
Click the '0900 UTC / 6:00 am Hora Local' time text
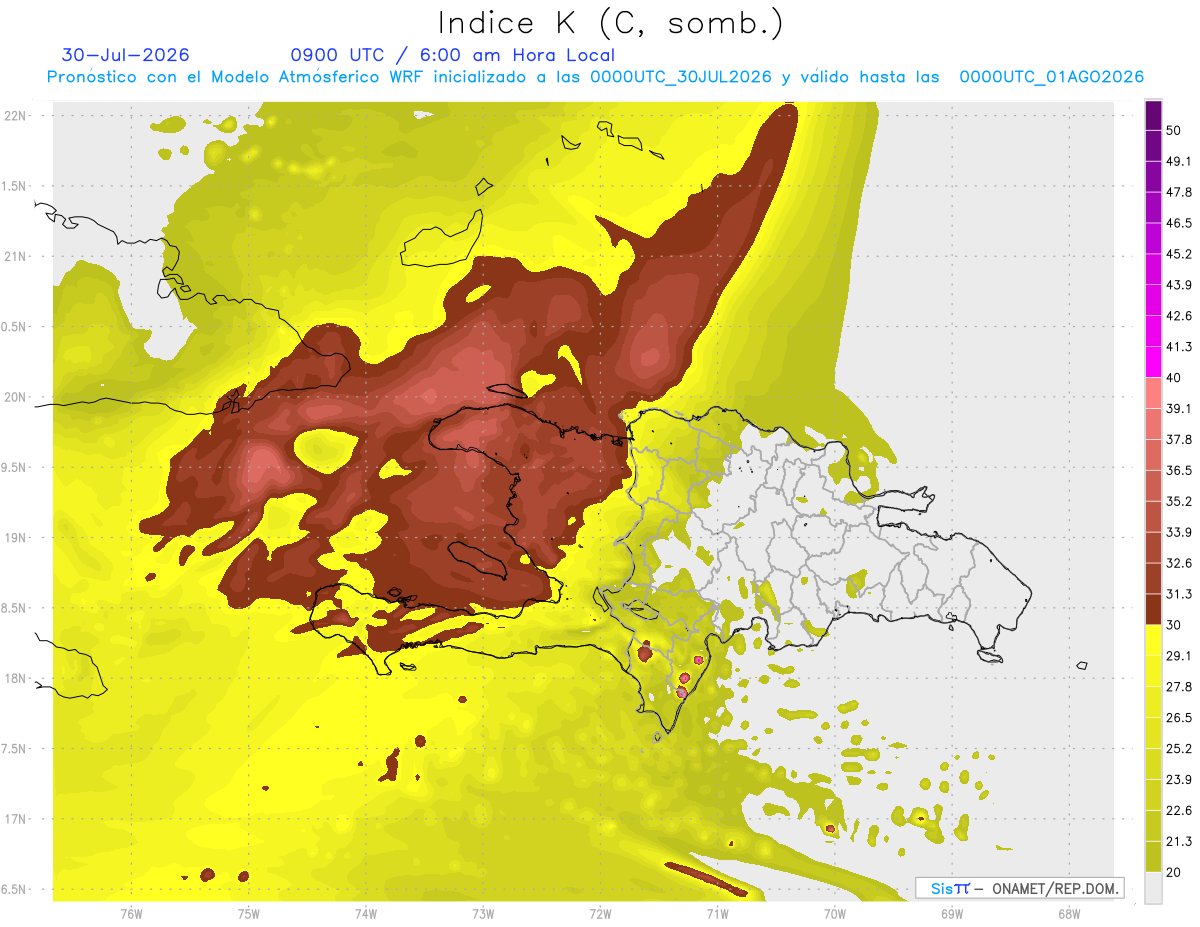point(452,55)
